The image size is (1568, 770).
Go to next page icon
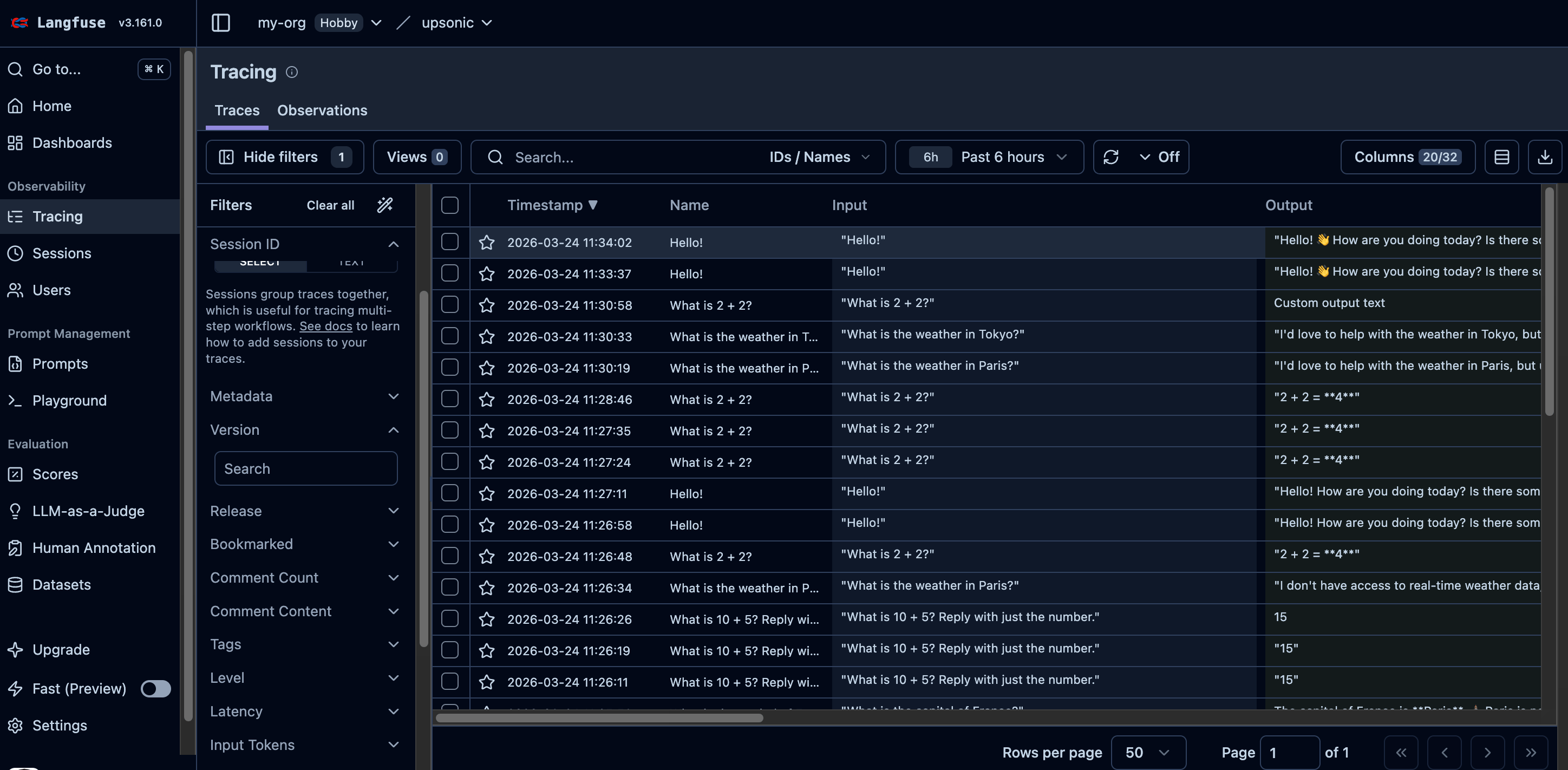(x=1487, y=752)
